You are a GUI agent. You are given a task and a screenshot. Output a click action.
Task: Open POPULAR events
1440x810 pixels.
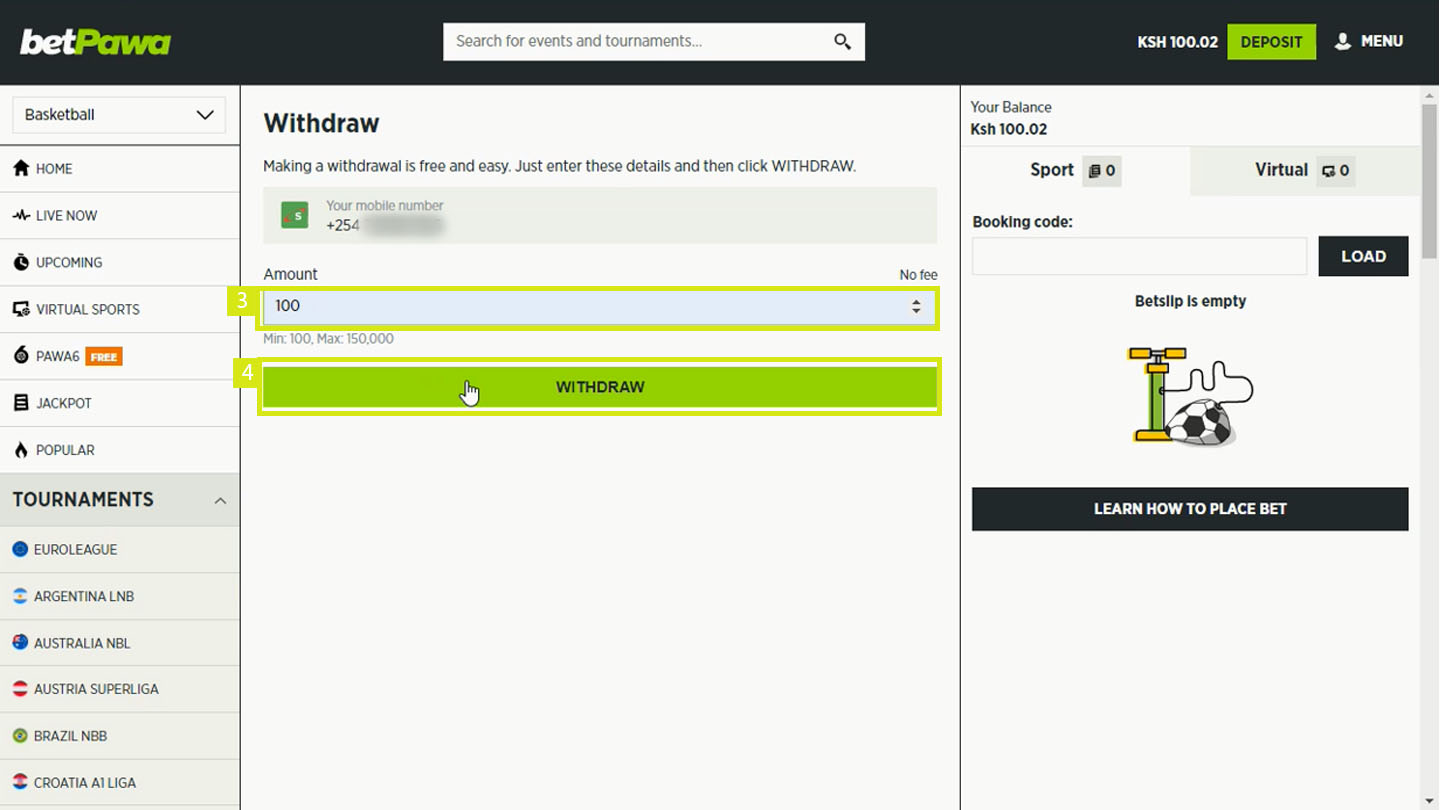pos(120,450)
